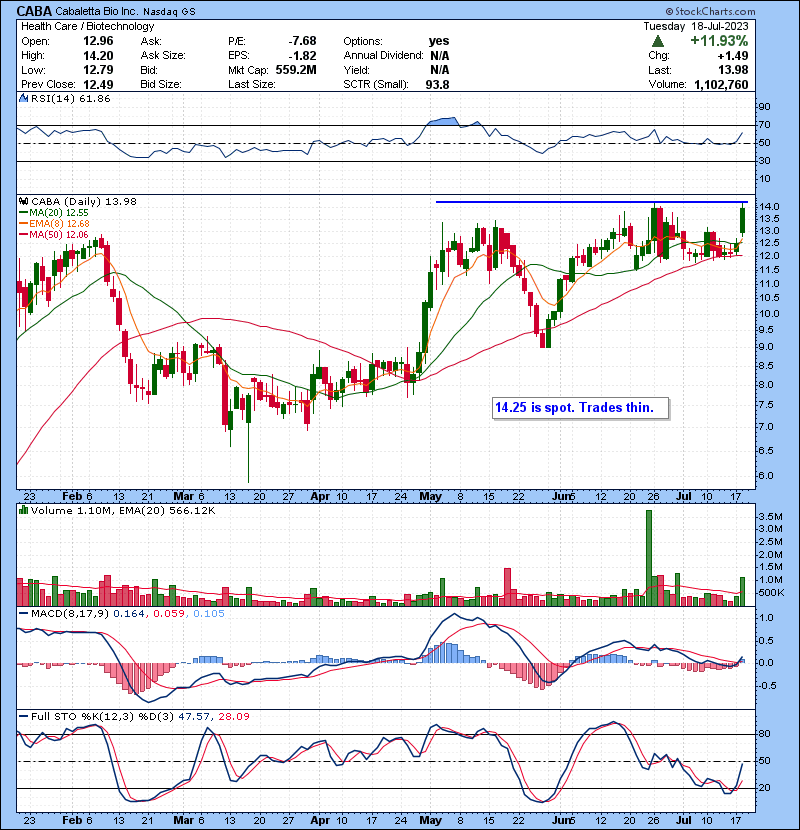800x830 pixels.
Task: Select the Last price 13.98 in the quote table
Action: (733, 70)
